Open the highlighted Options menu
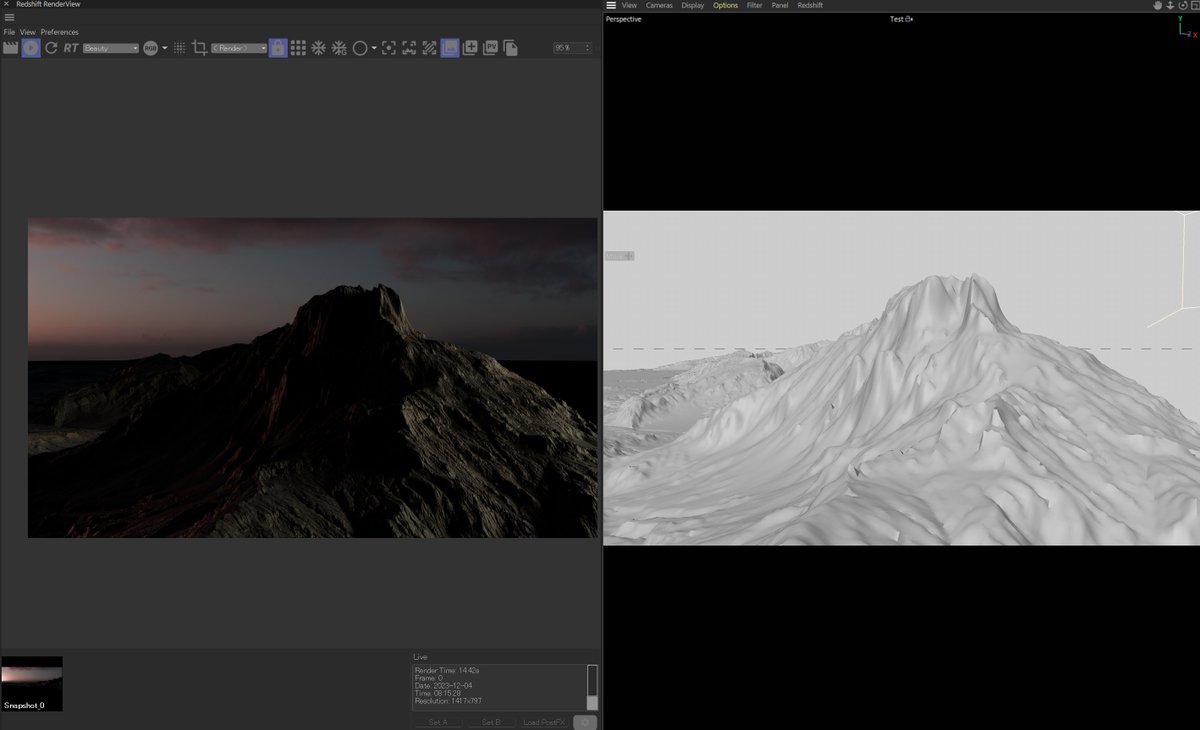The image size is (1200, 730). click(x=726, y=5)
